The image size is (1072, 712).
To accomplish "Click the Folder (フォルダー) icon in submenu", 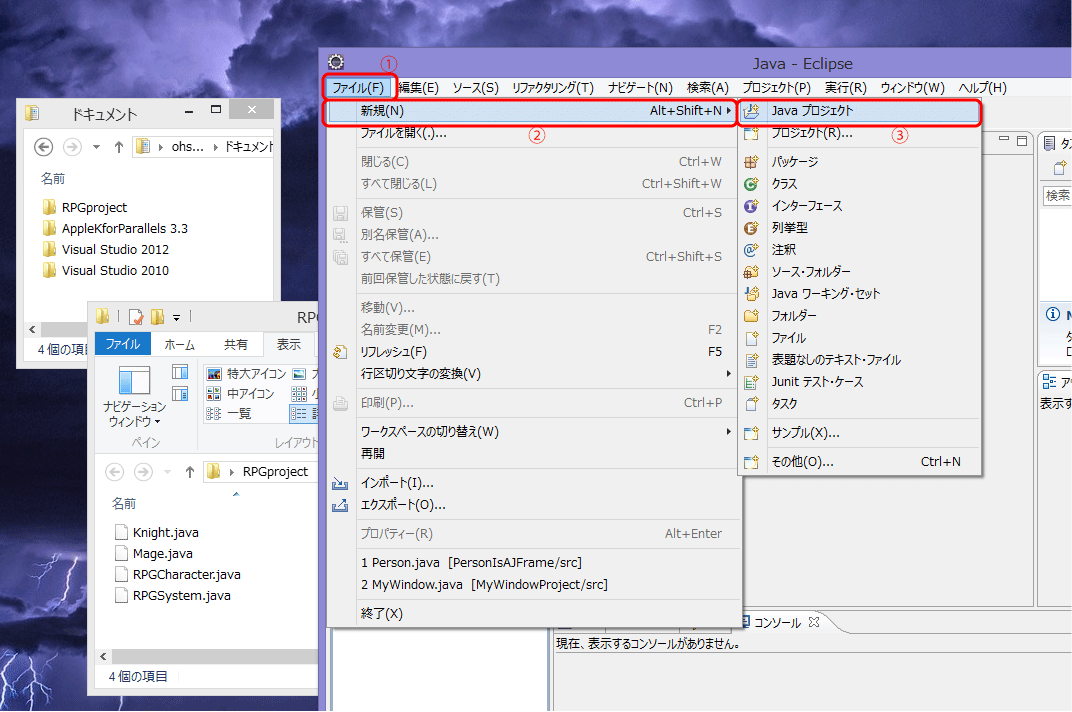I will [751, 316].
